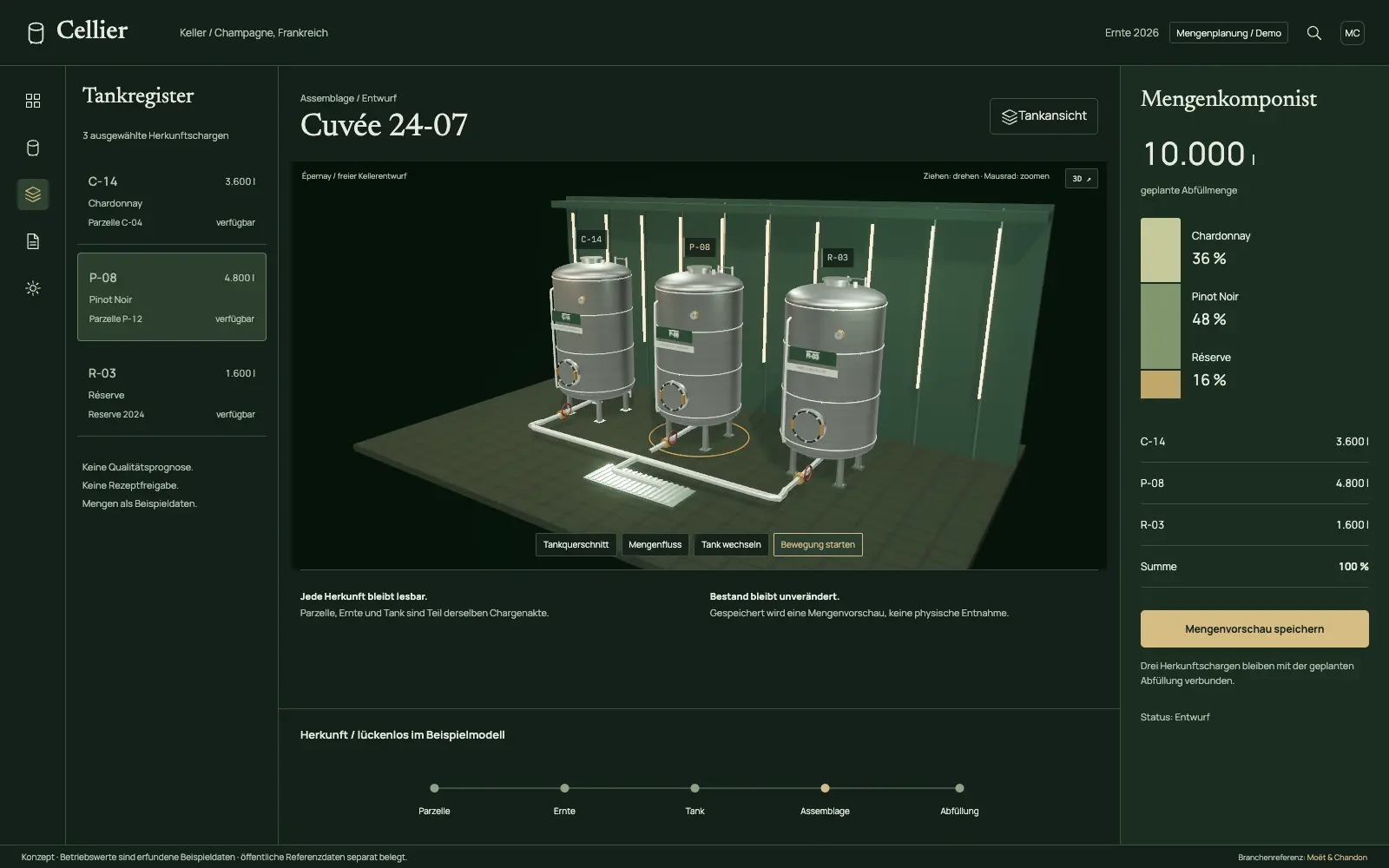The image size is (1389, 868).
Task: Click the Tankansicht button
Action: pyautogui.click(x=1043, y=116)
